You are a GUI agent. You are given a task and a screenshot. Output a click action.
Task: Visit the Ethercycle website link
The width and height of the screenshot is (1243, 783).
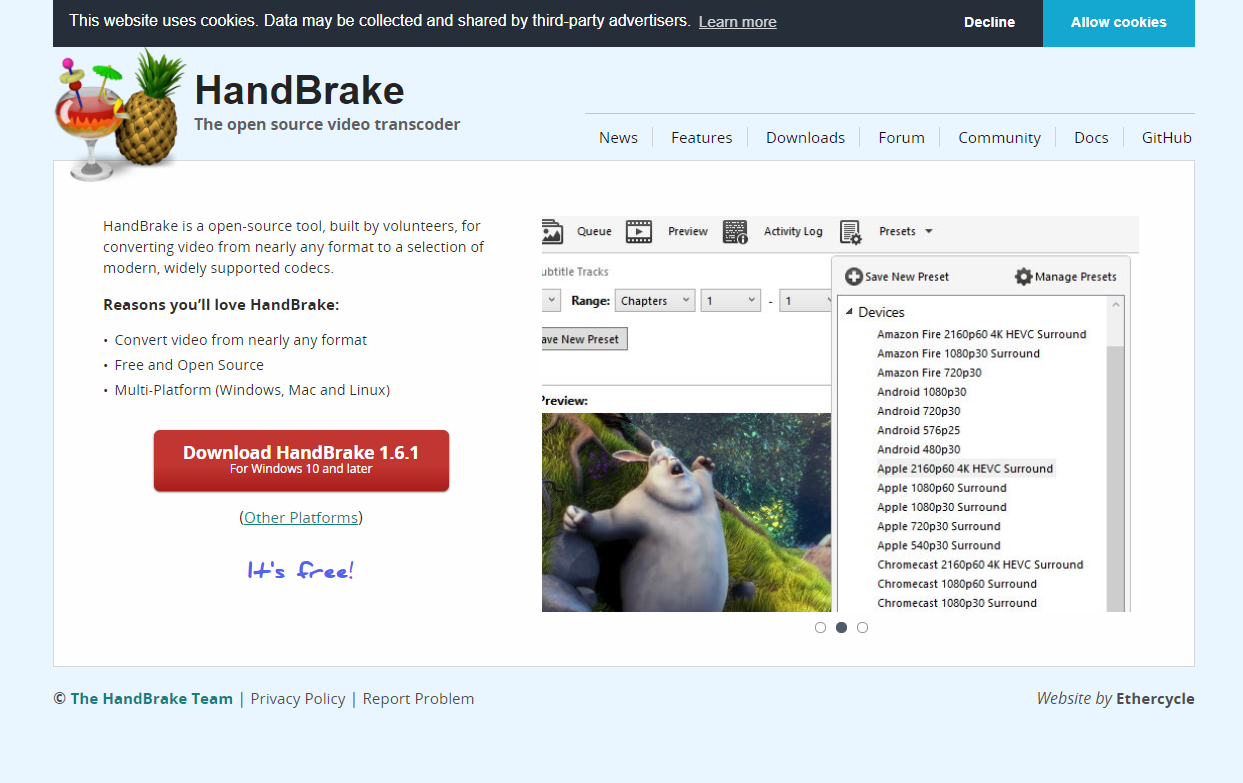coord(1155,699)
